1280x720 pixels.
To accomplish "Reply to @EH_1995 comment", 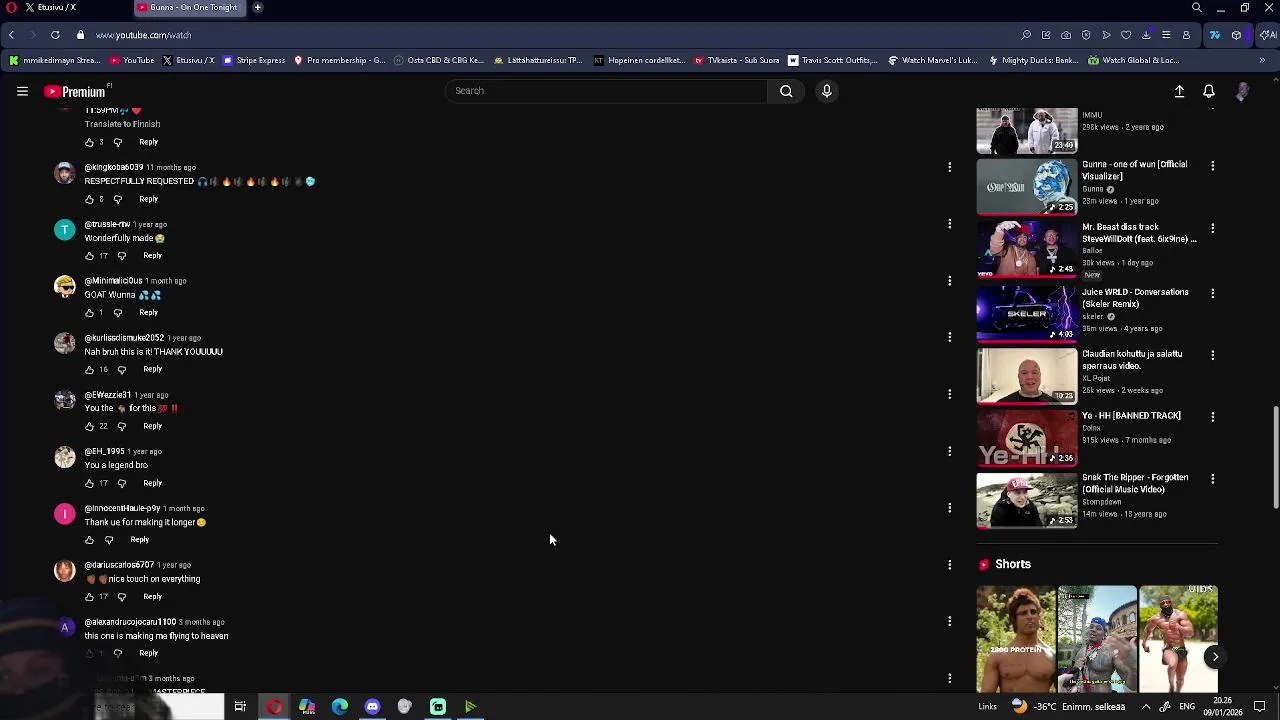I will tap(152, 483).
